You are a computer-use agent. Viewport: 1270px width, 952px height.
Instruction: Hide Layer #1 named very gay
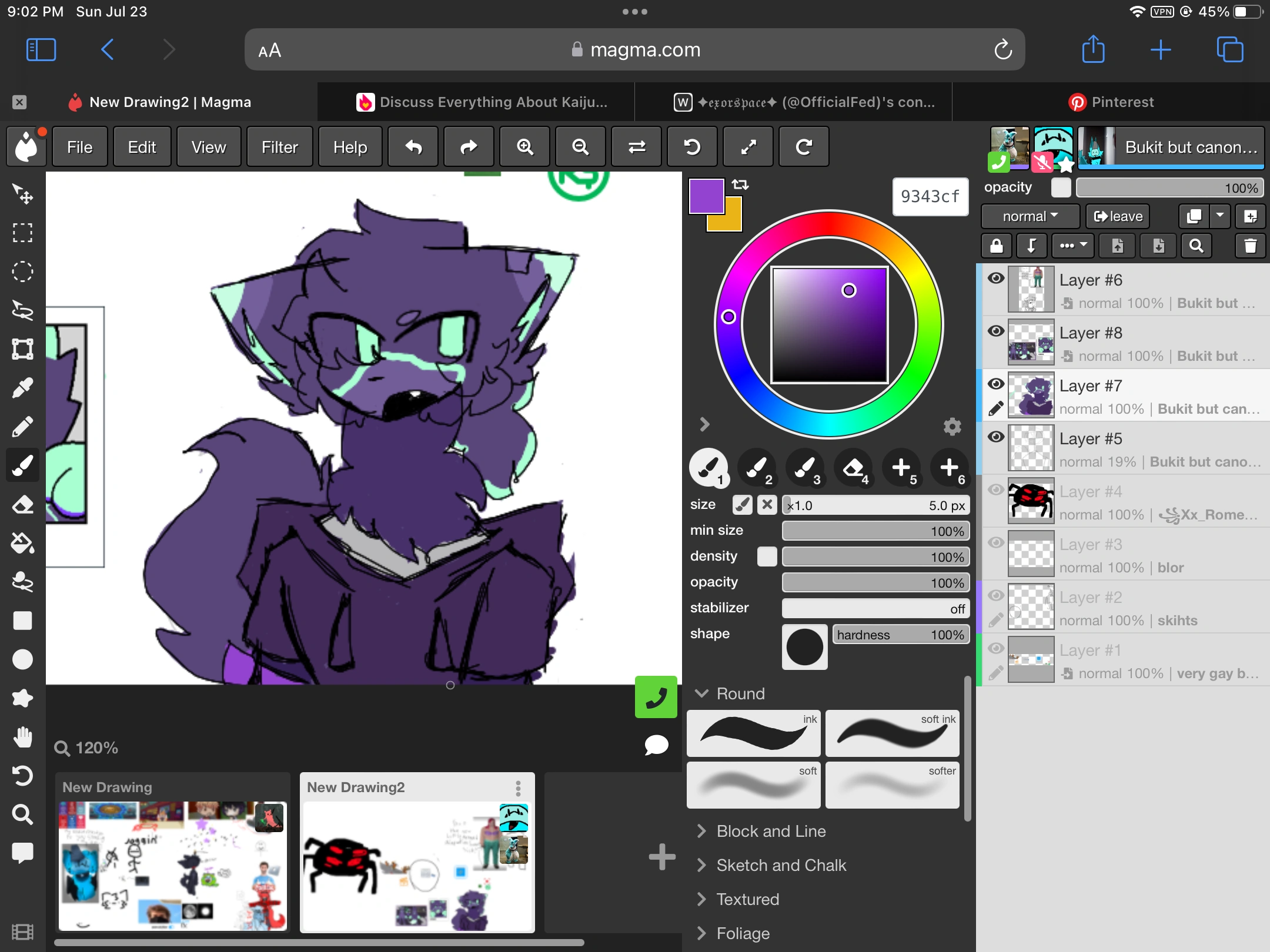coord(996,648)
